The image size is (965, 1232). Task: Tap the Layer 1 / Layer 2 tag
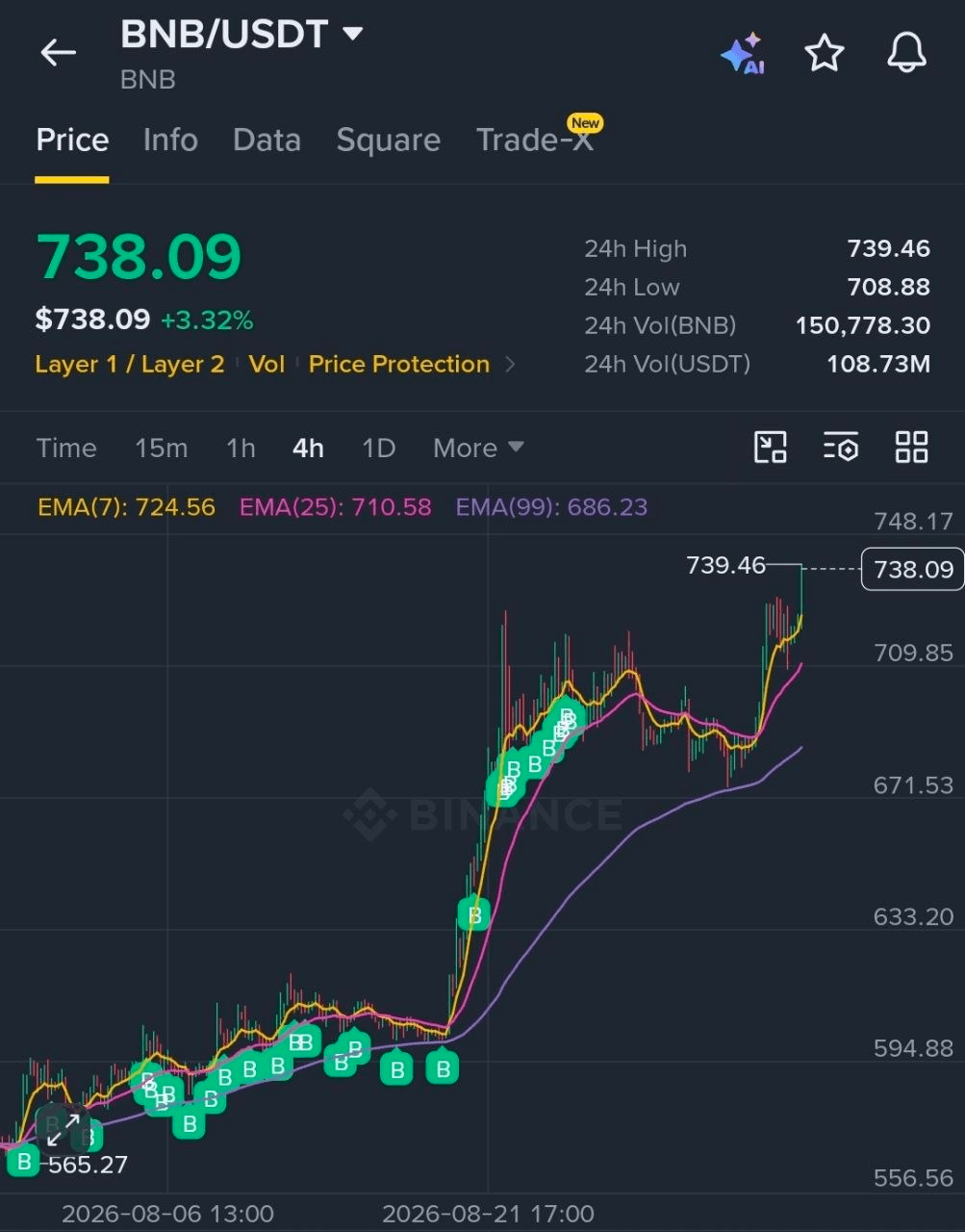click(130, 365)
